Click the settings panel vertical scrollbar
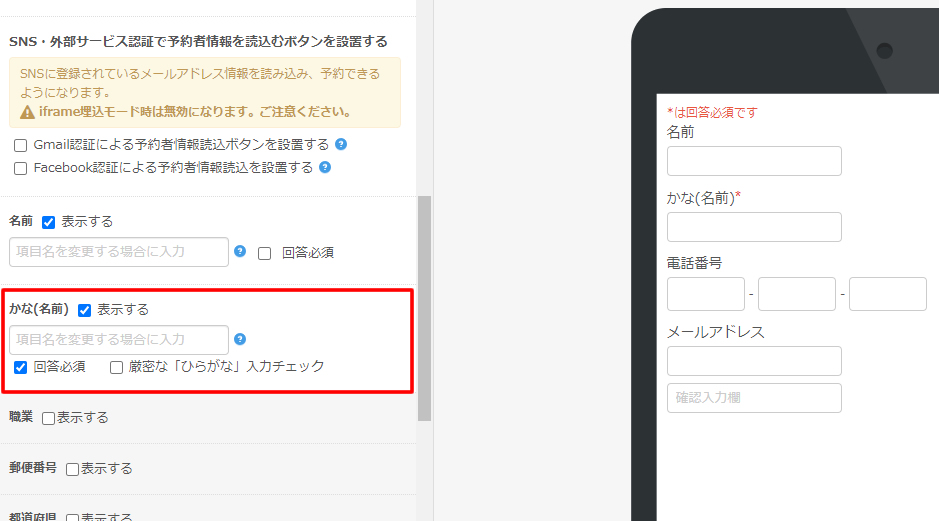The width and height of the screenshot is (939, 521). coord(424,308)
